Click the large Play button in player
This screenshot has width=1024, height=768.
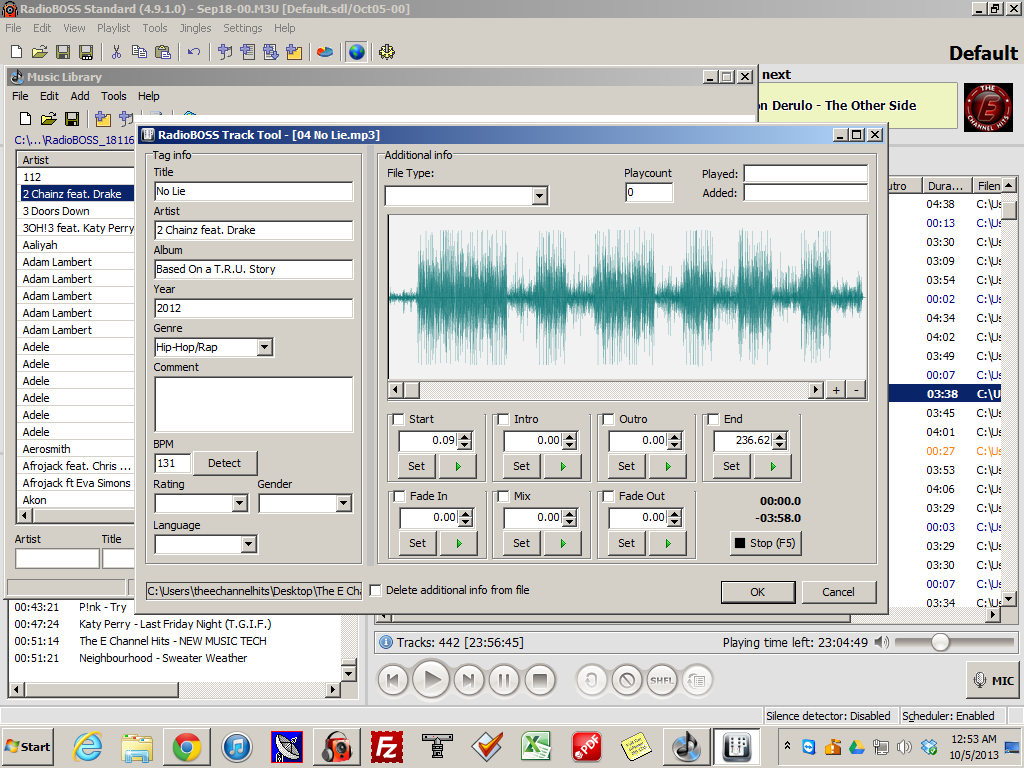[431, 680]
